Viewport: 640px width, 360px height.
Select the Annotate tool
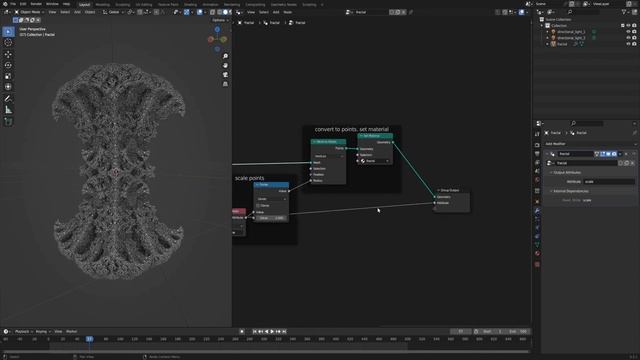[x=8, y=98]
